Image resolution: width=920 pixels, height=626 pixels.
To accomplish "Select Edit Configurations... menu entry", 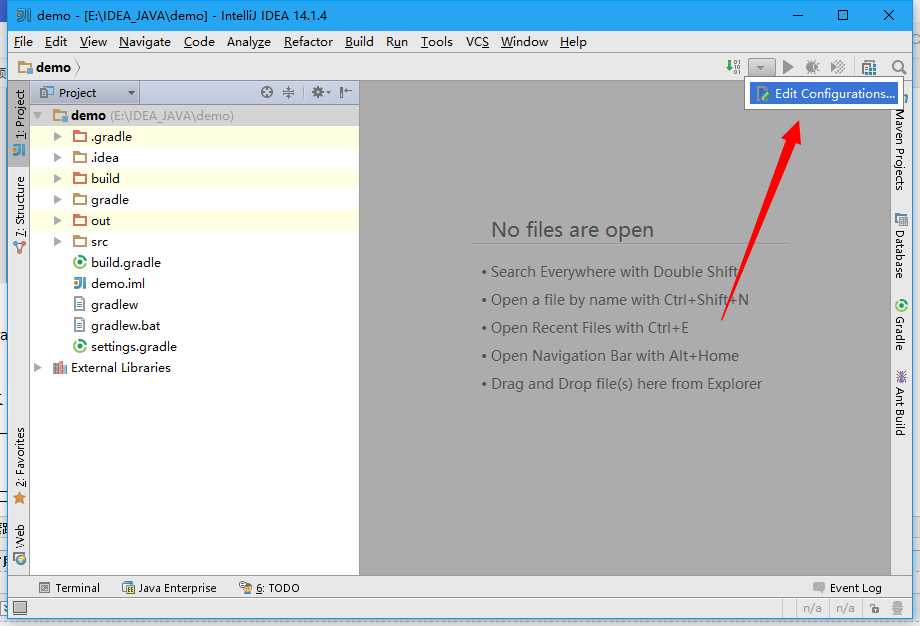I will (823, 93).
